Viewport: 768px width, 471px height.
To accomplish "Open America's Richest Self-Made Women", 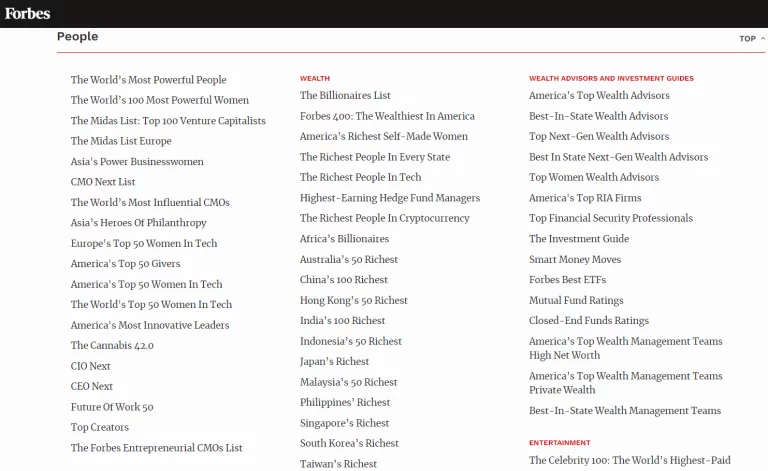I will point(383,137).
